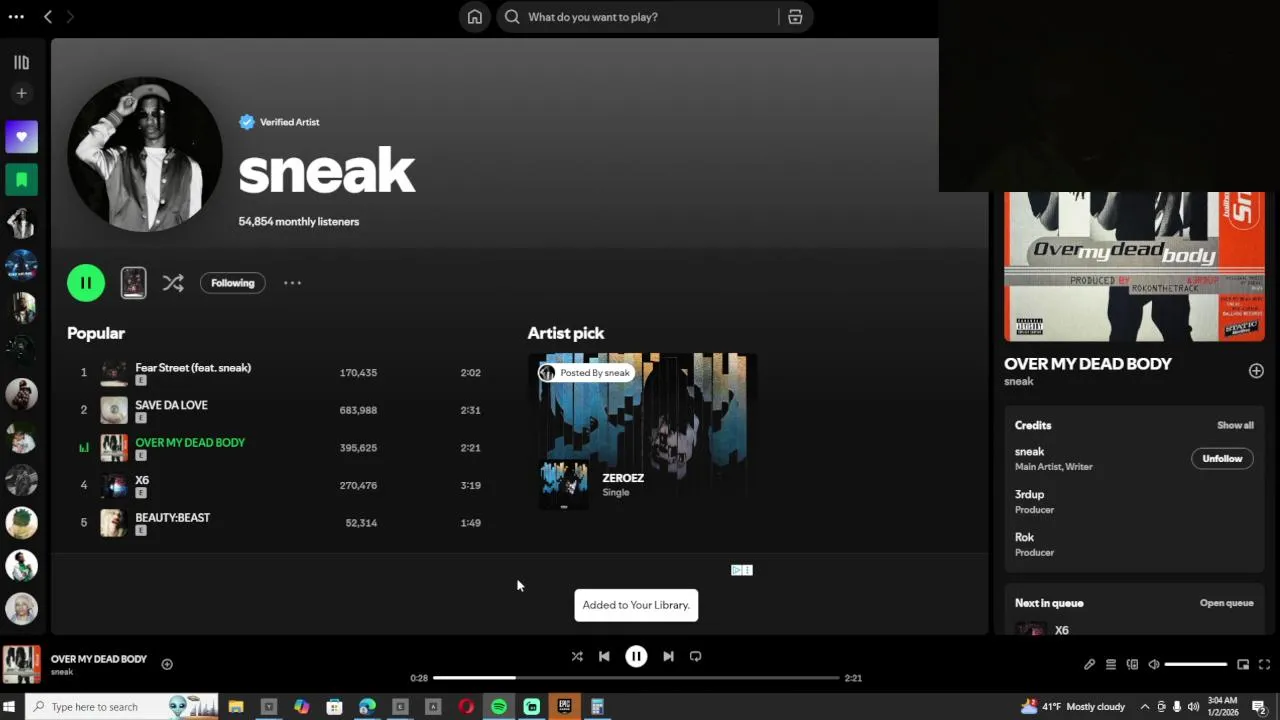Add to playlist icon in now-playing bar
Screen dimensions: 1280x720
(x=167, y=664)
